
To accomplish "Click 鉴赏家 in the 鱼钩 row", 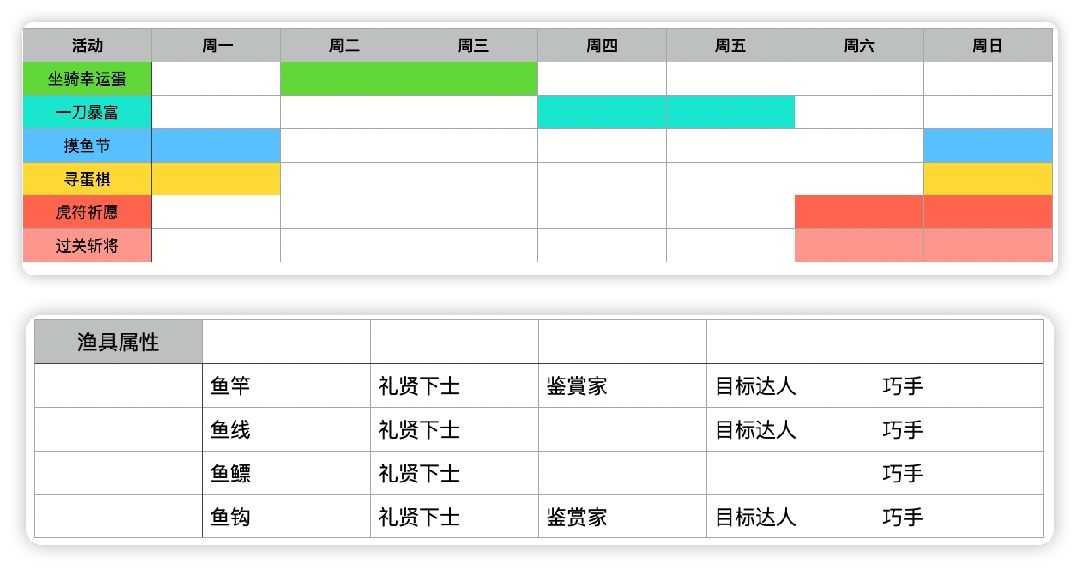I will (x=577, y=517).
